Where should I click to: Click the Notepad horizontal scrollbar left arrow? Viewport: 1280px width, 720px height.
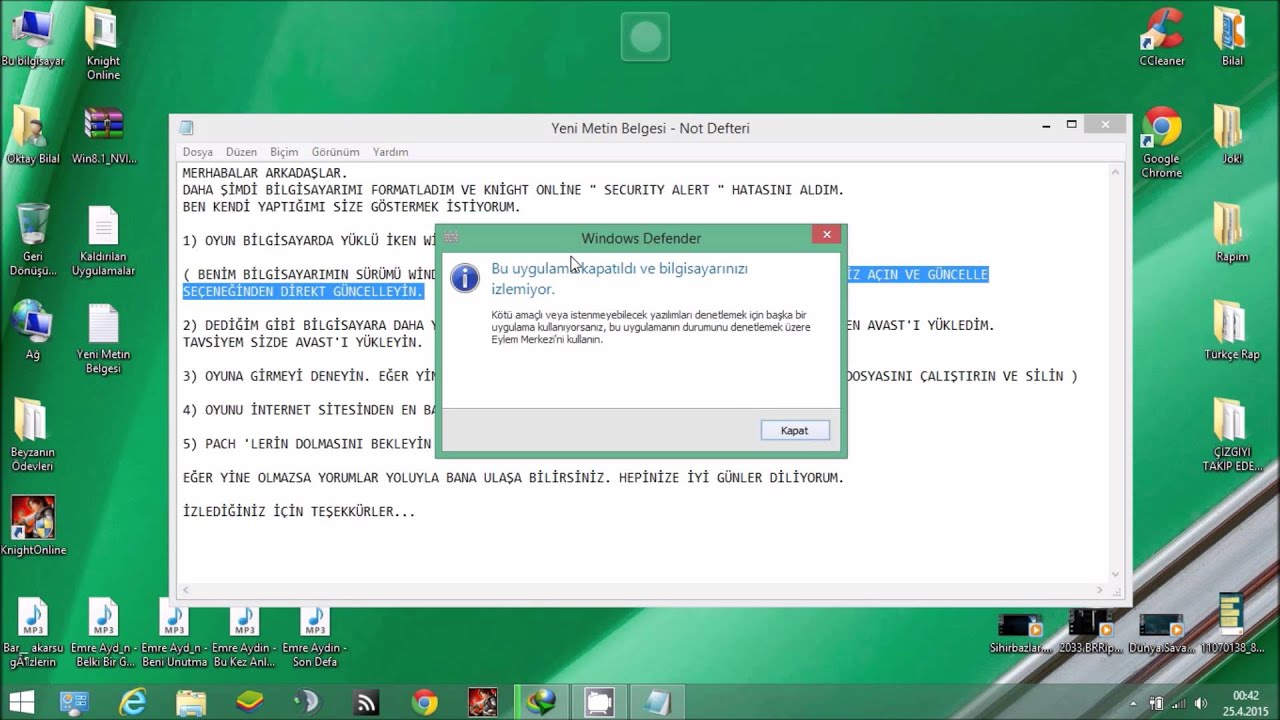coord(185,591)
